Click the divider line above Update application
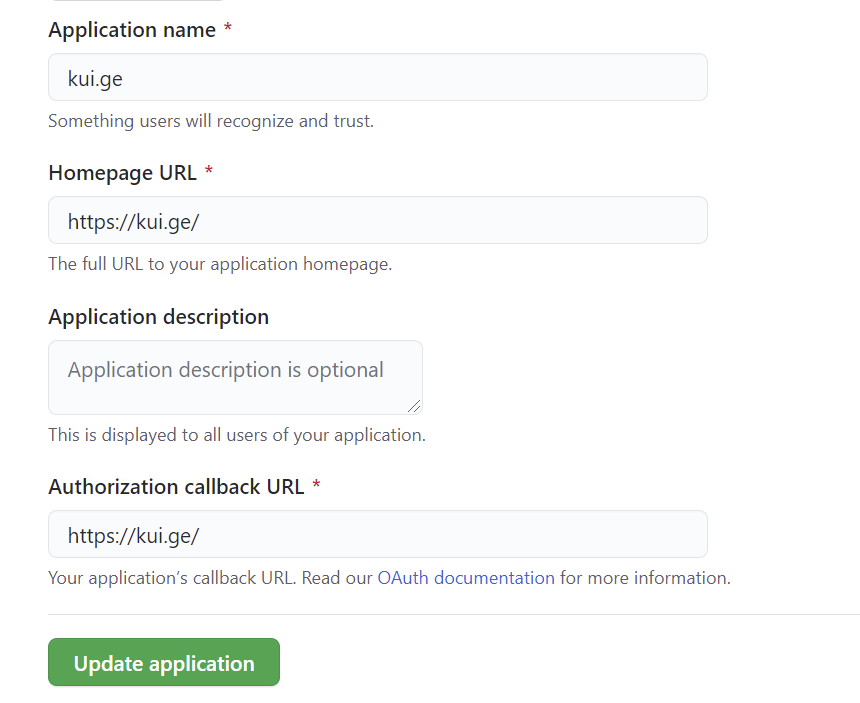 click(450, 614)
